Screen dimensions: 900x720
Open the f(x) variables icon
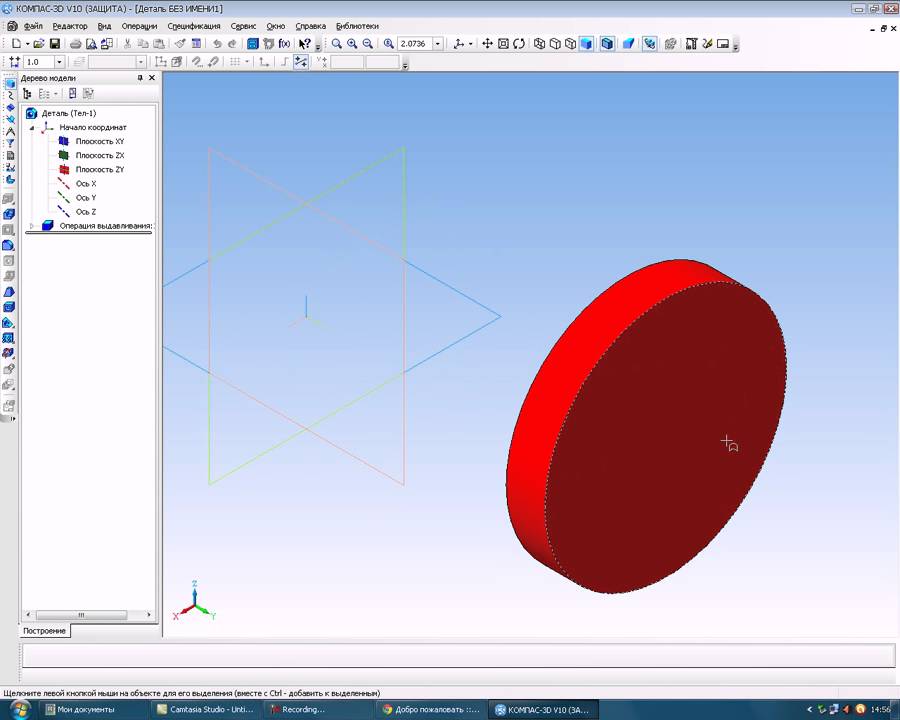pos(285,44)
